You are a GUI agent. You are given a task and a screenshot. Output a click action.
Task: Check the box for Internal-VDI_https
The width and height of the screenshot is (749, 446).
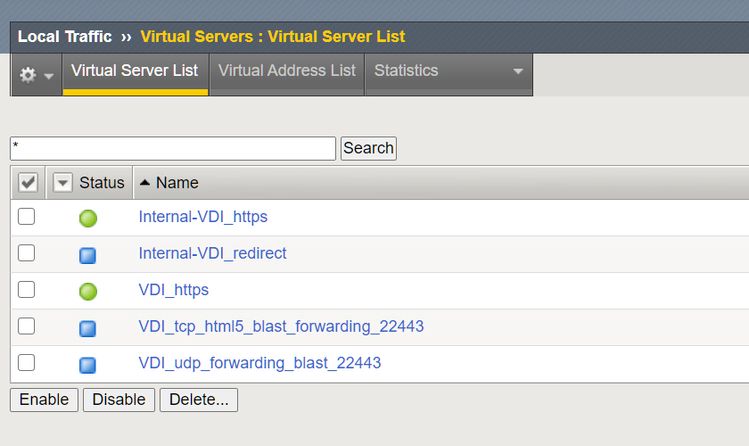pos(27,217)
